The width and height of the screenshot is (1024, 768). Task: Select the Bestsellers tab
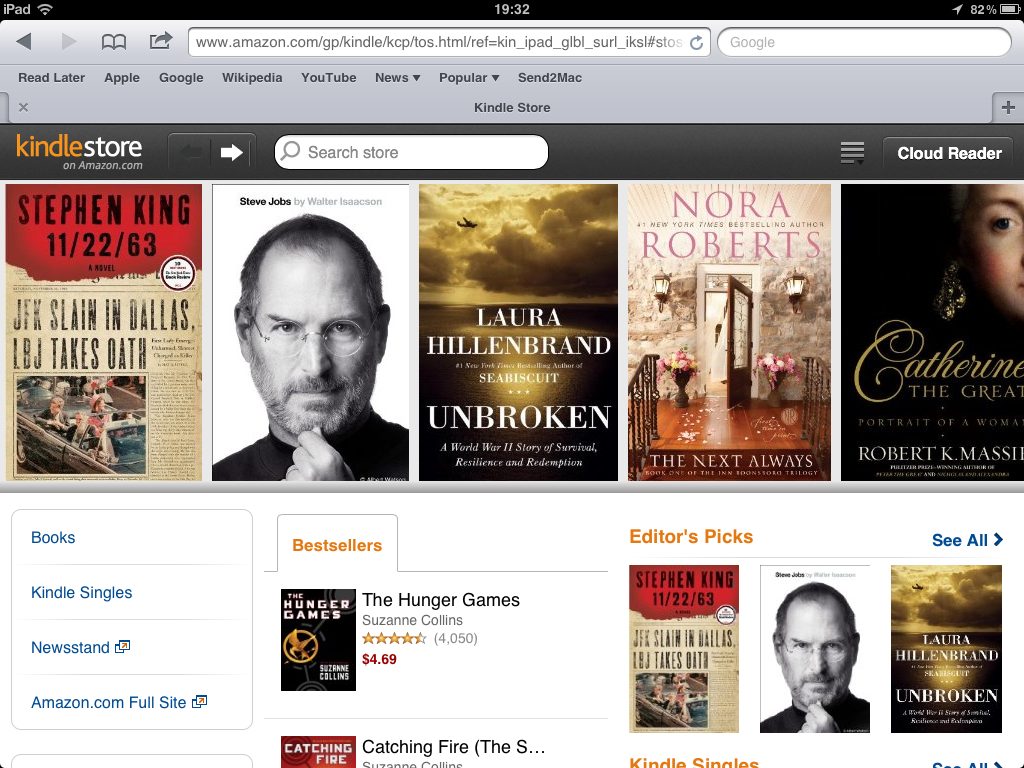coord(337,545)
